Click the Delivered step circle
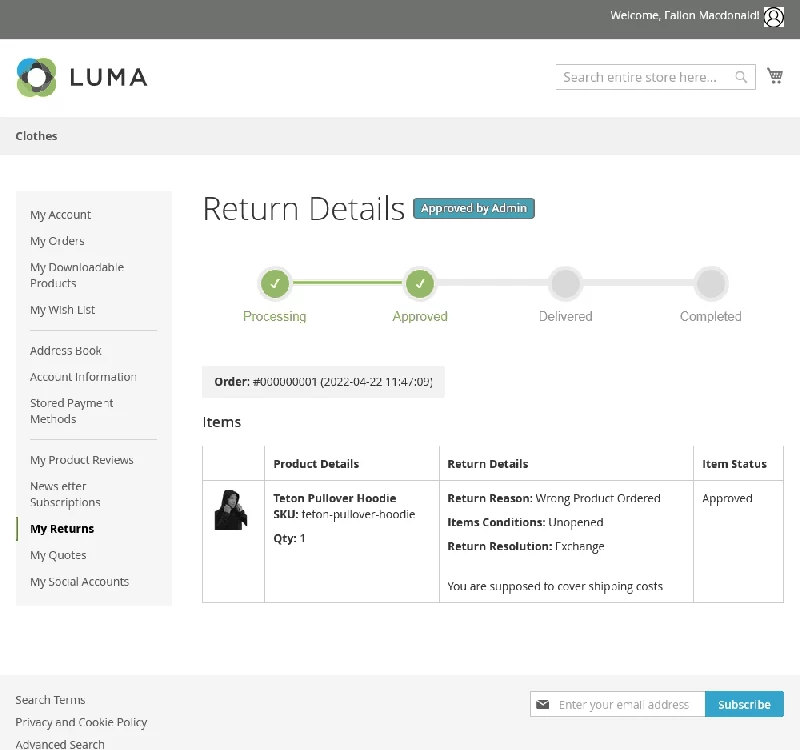The width and height of the screenshot is (800, 750). [x=565, y=283]
